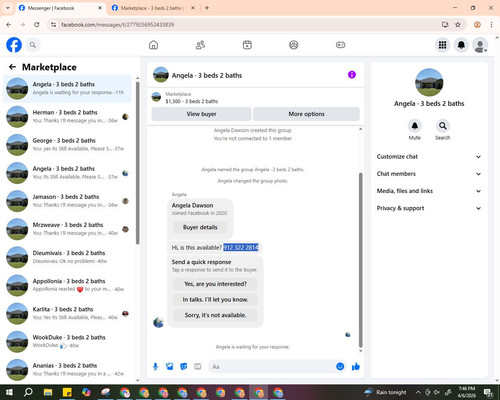Open Ananias - 3 beds 2 baths conversation

(67, 369)
